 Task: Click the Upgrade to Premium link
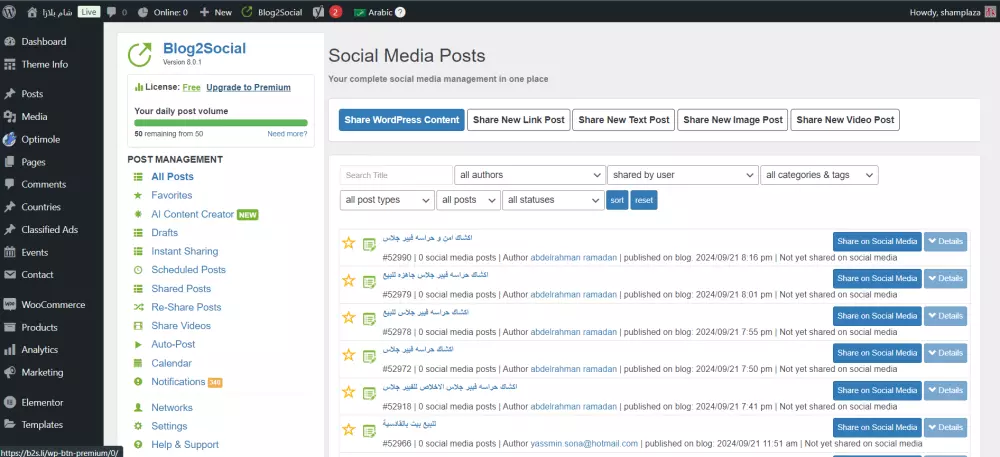[248, 87]
